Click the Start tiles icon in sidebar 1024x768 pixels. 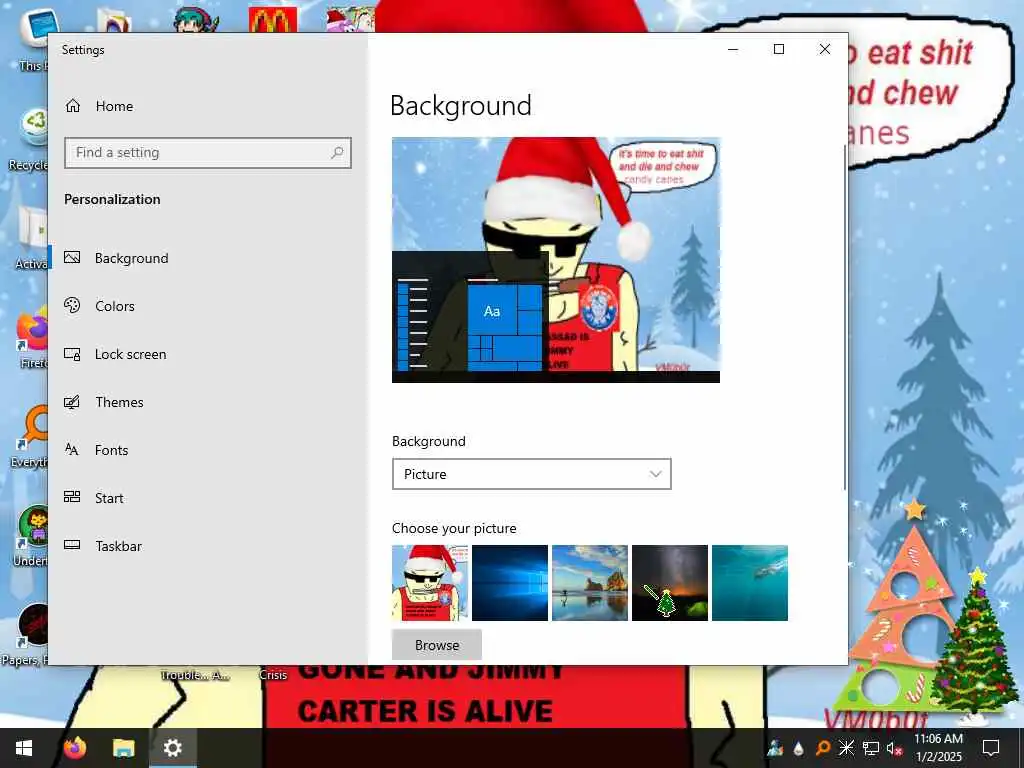tap(72, 497)
